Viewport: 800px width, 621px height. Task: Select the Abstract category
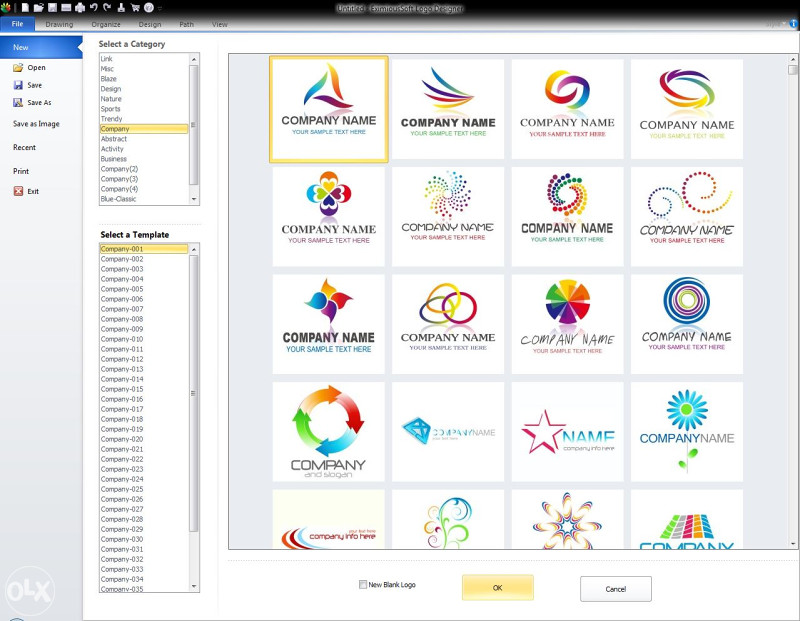tap(144, 139)
